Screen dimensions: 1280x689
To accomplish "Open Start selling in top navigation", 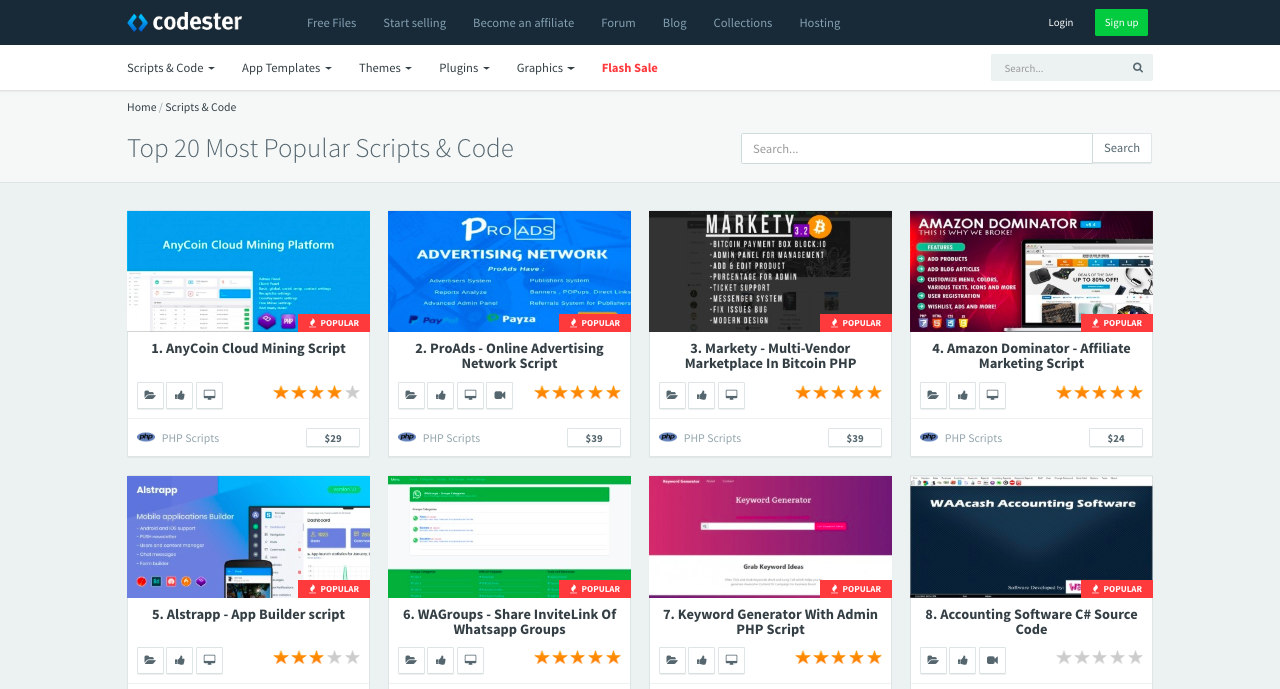I will click(x=415, y=23).
